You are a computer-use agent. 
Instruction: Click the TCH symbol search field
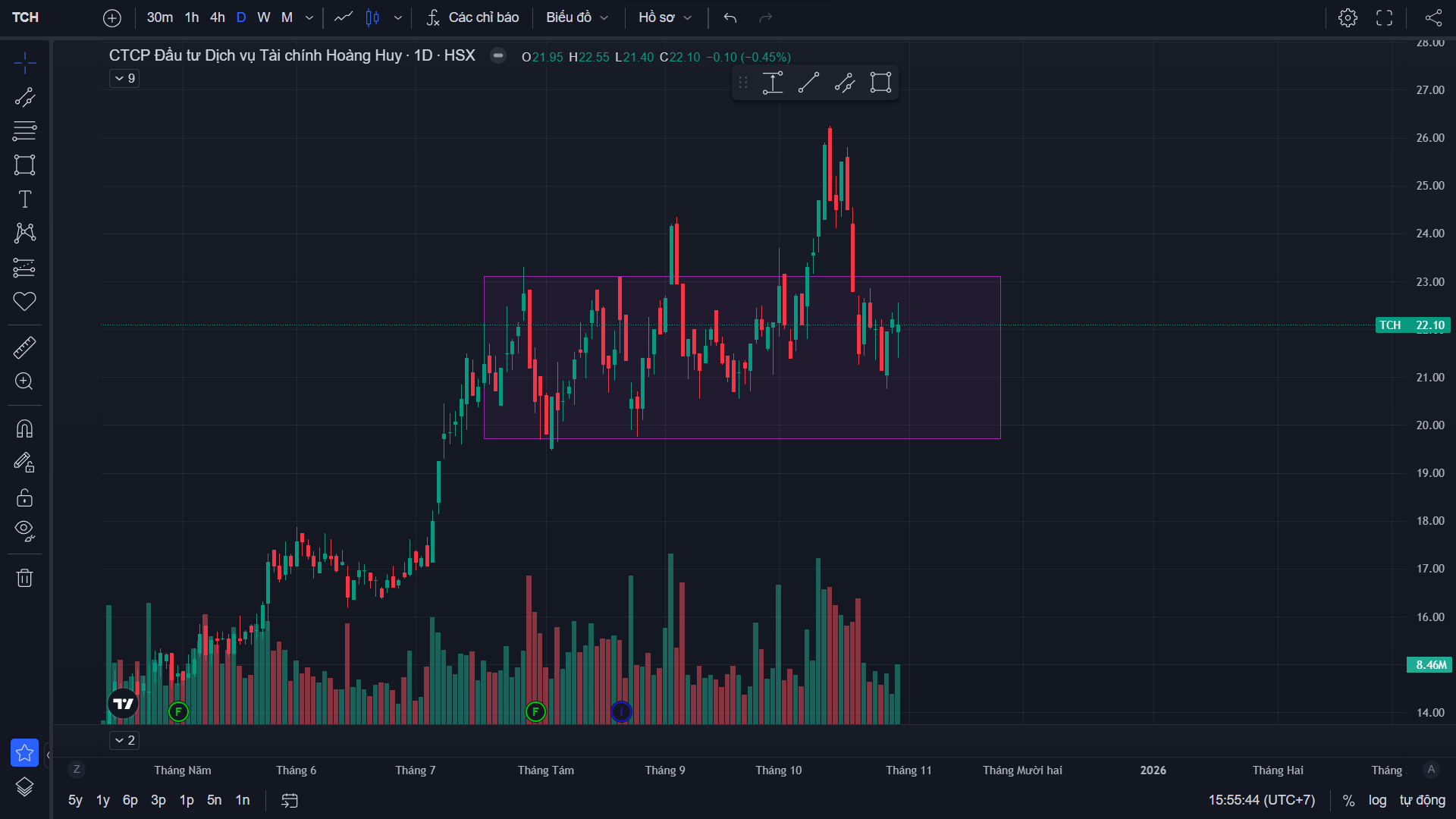click(26, 17)
